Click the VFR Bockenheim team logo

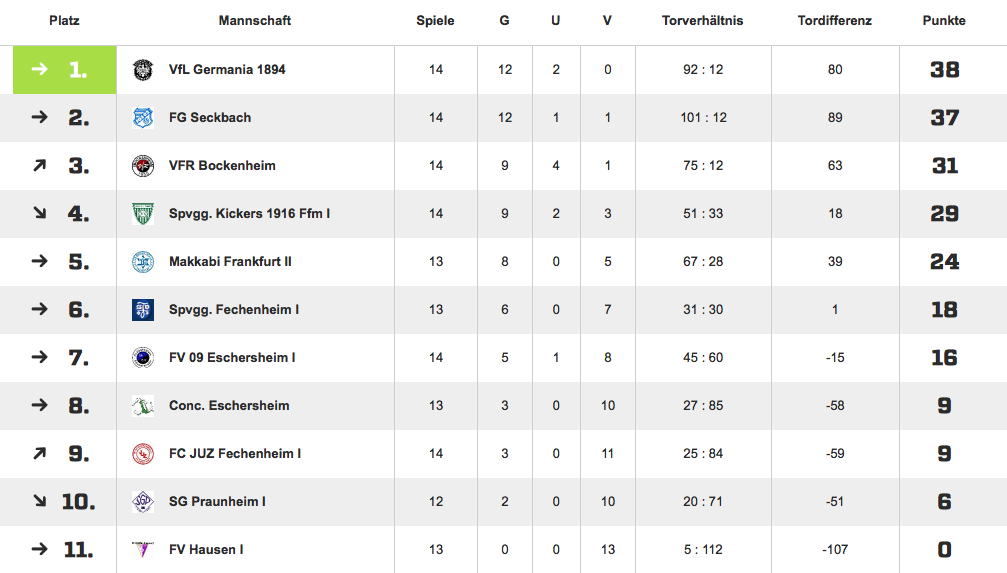[143, 166]
